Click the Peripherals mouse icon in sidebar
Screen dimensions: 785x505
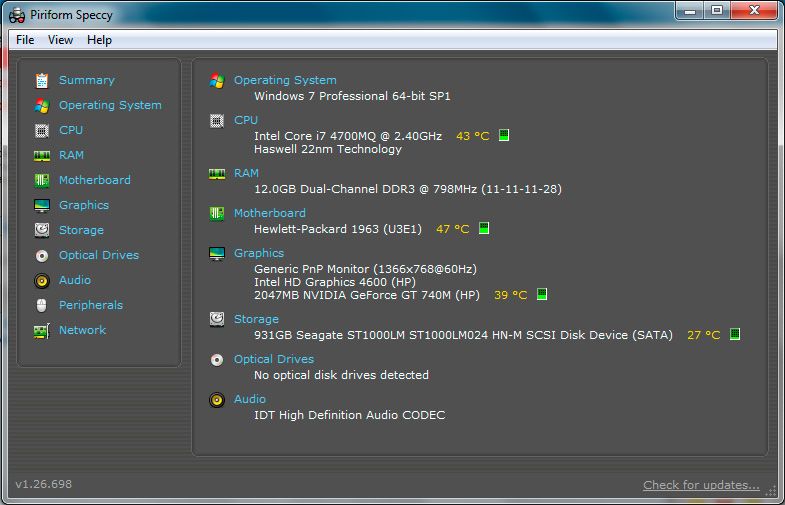click(x=42, y=305)
